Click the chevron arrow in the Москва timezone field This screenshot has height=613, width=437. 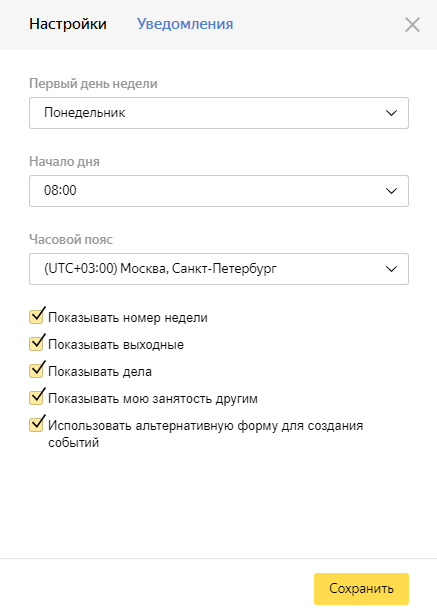tap(391, 269)
